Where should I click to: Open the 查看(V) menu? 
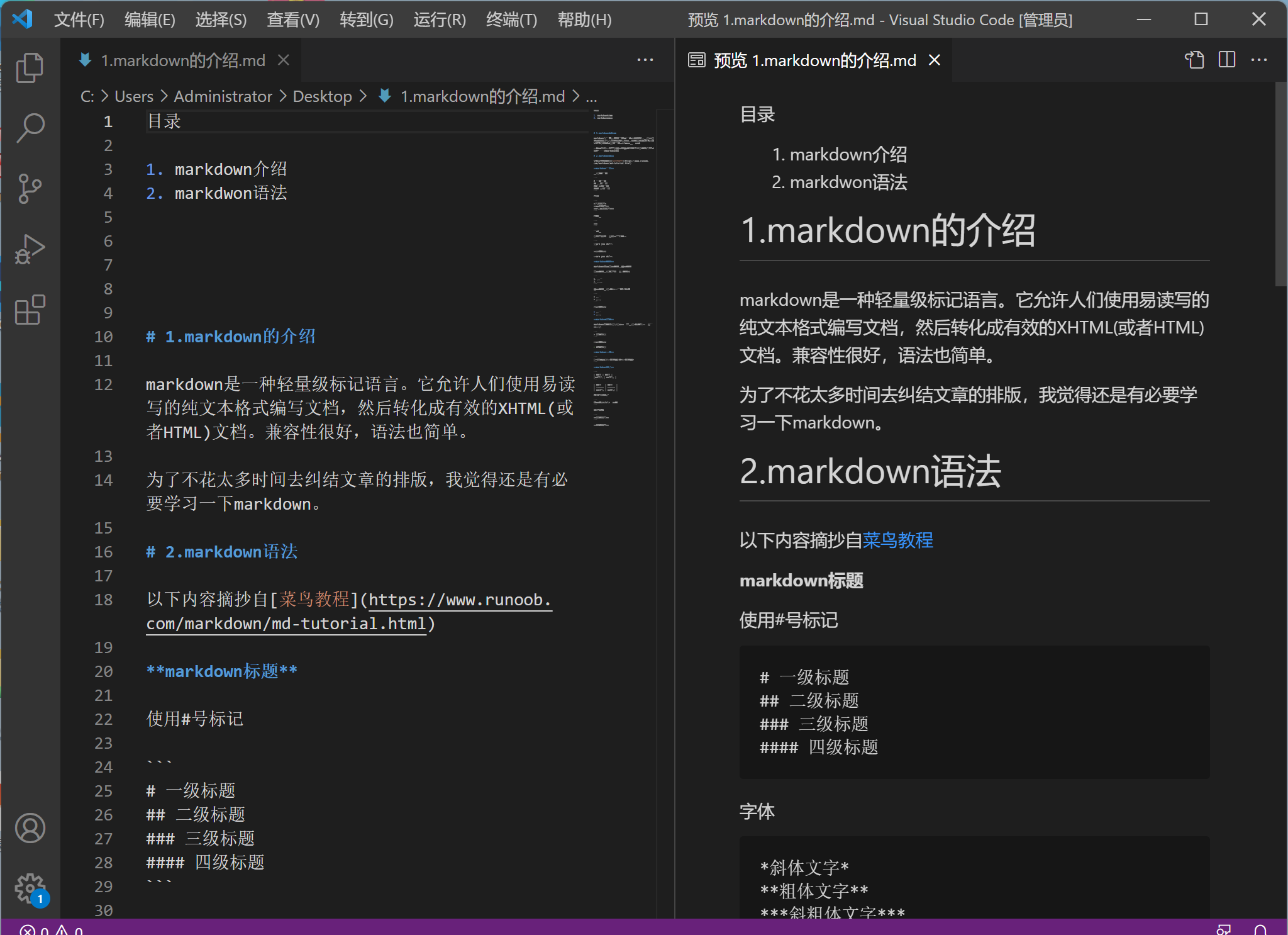293,20
